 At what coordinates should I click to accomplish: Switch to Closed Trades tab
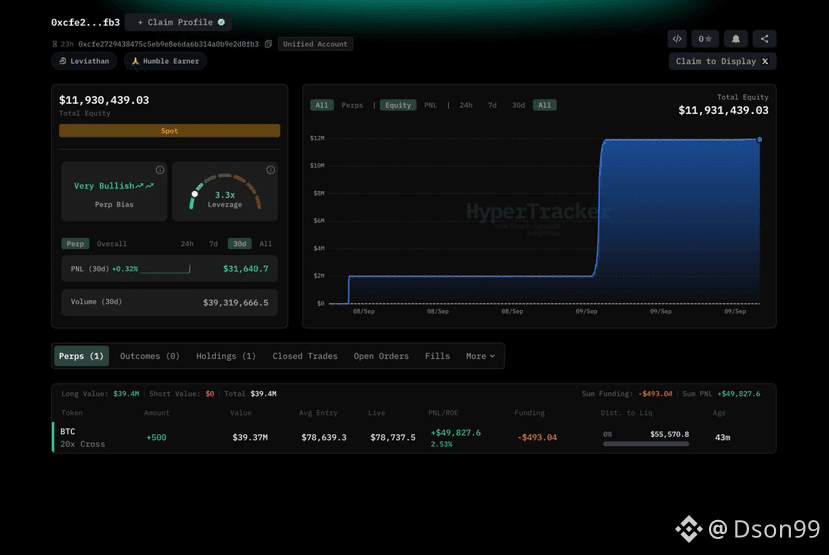click(305, 356)
